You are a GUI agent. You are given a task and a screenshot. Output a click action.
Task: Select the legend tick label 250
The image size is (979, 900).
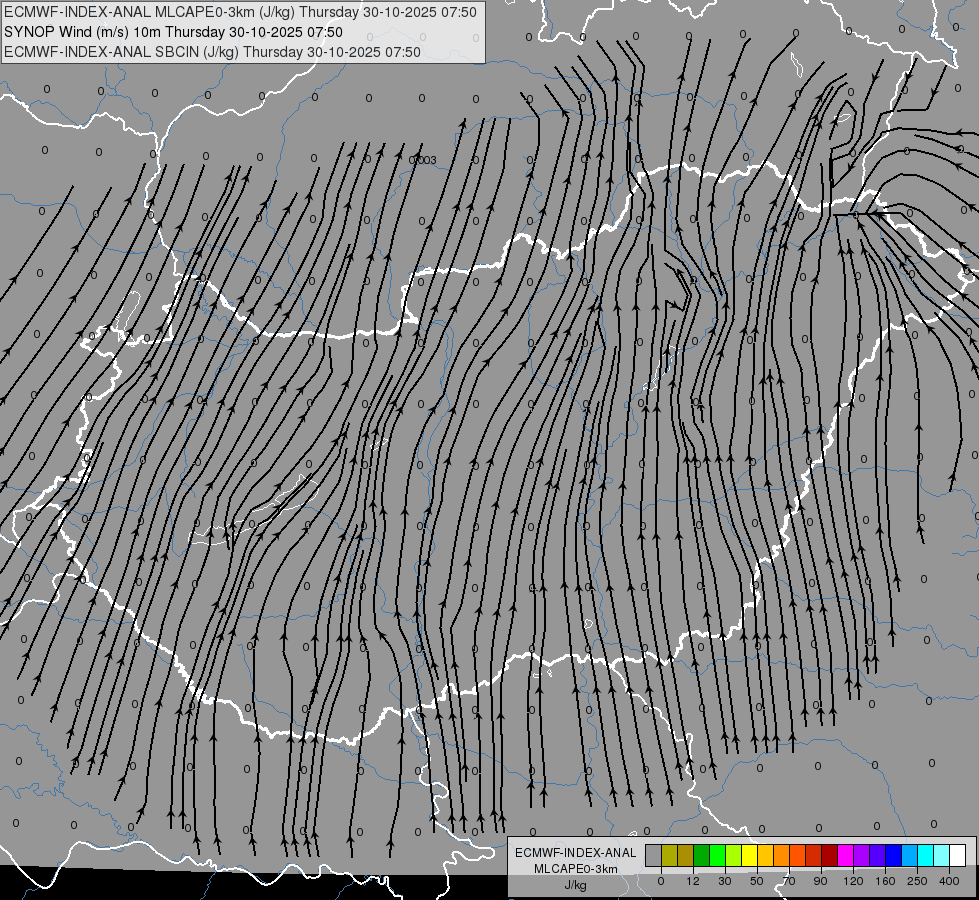(917, 881)
